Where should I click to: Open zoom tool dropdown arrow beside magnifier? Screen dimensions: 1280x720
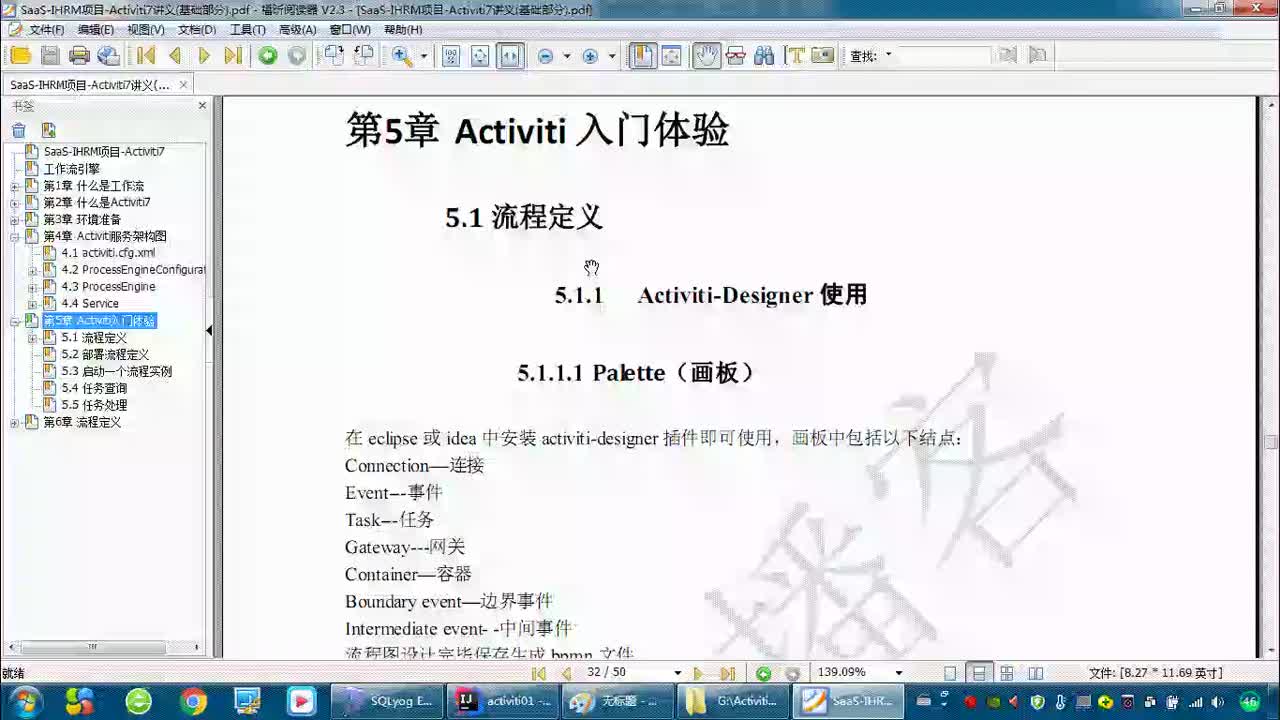423,56
